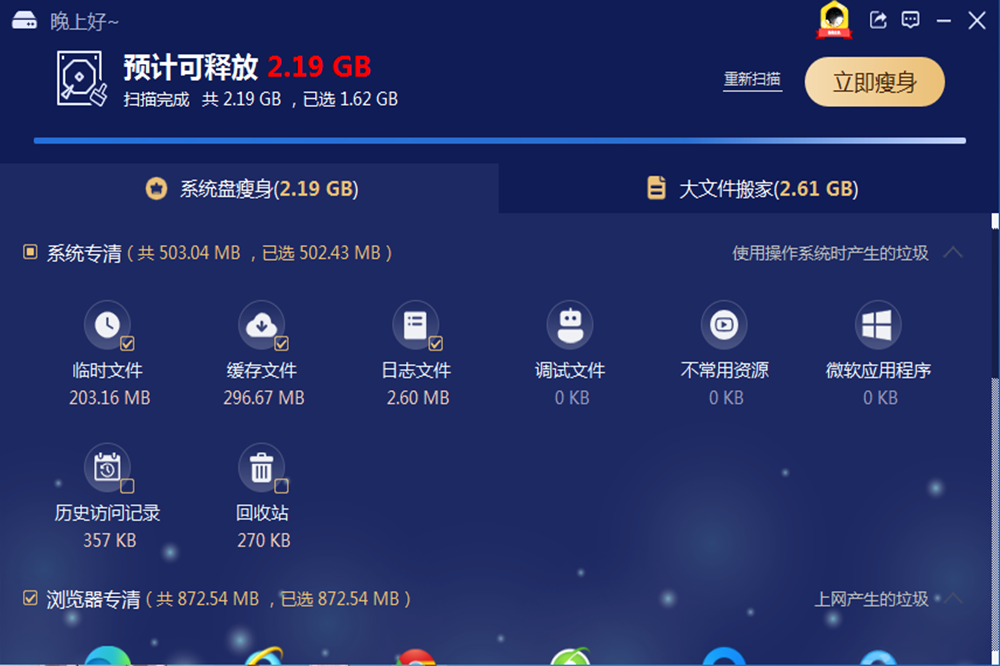Click the 回收站 trash can icon

point(261,467)
